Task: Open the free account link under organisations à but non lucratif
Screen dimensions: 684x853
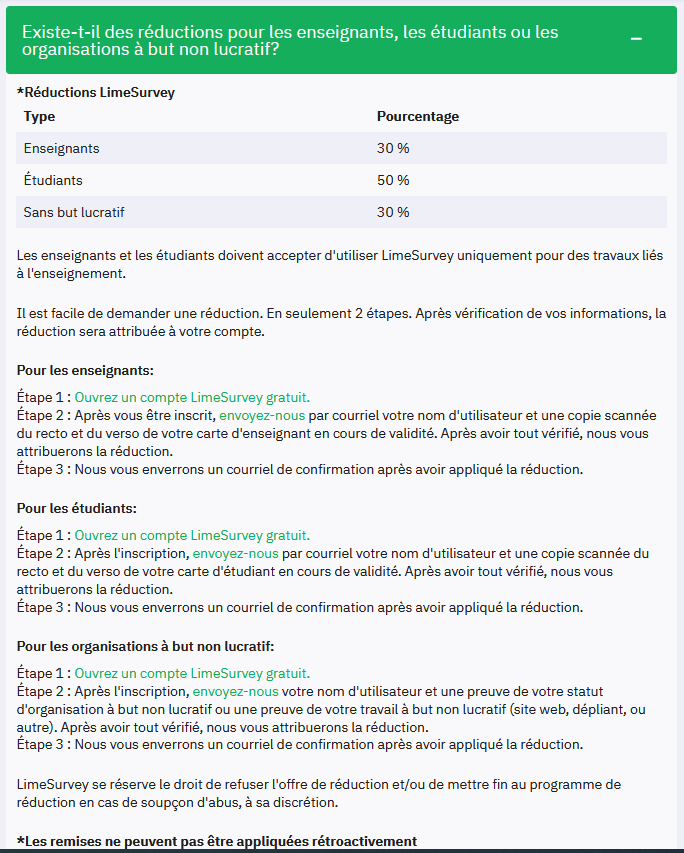Action: click(x=192, y=673)
